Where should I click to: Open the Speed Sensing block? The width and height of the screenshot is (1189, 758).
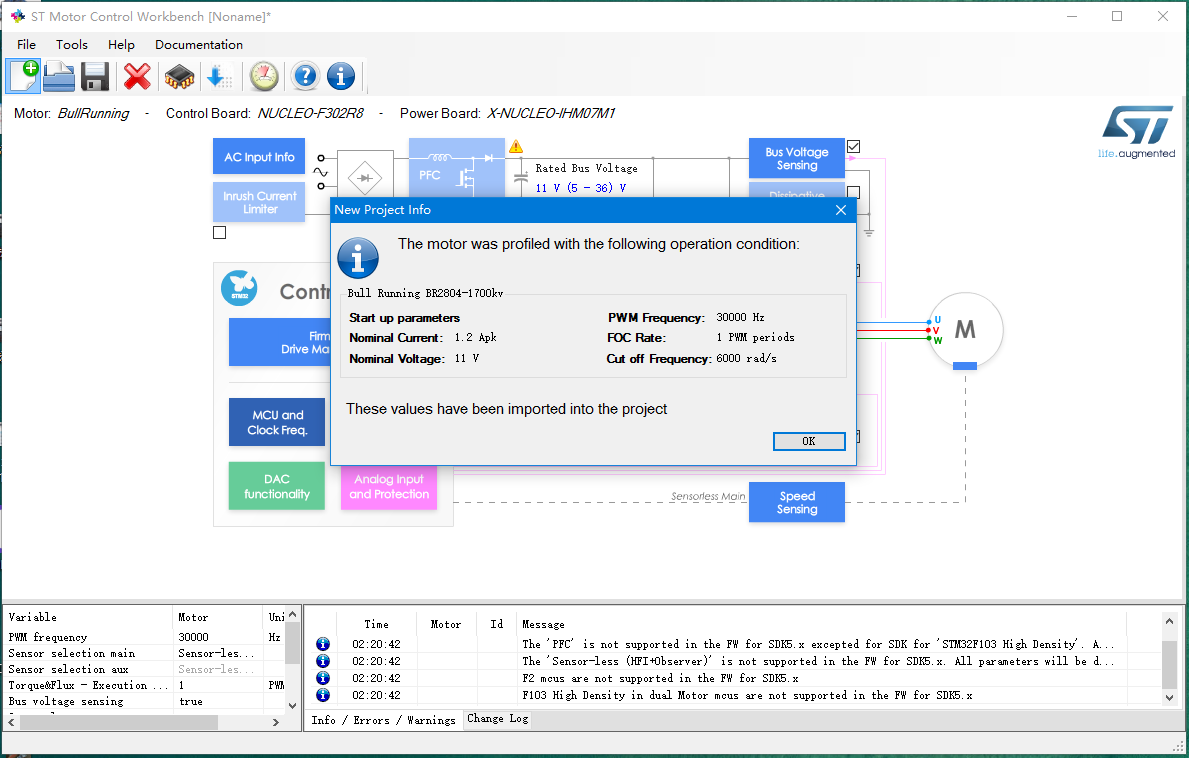(796, 503)
